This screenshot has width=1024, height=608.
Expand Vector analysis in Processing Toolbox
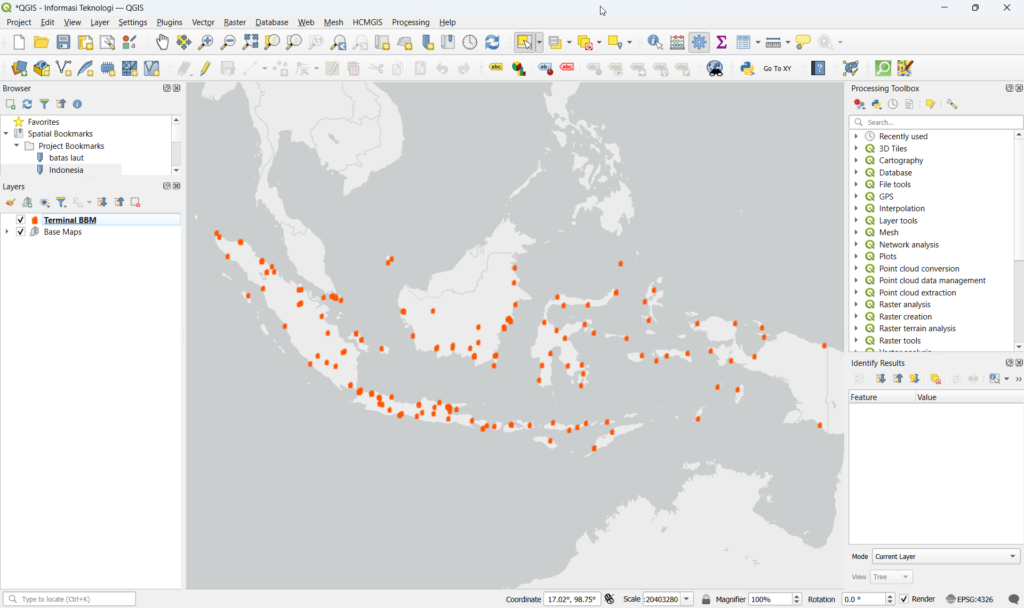click(x=857, y=349)
